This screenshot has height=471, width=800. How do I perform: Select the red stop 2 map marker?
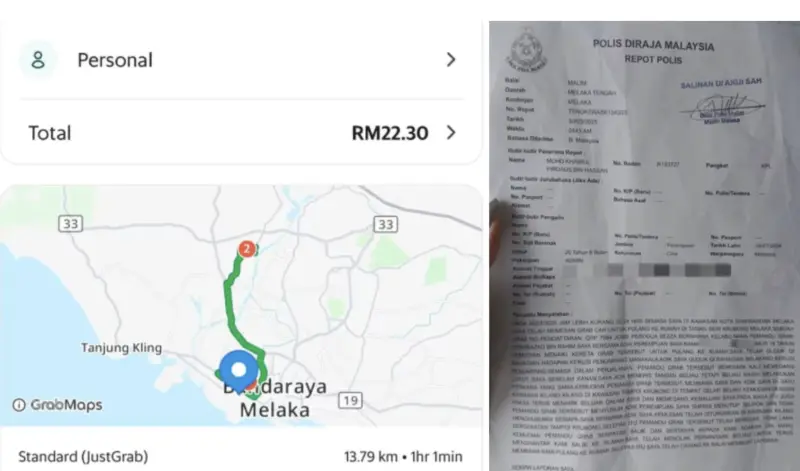[x=247, y=249]
